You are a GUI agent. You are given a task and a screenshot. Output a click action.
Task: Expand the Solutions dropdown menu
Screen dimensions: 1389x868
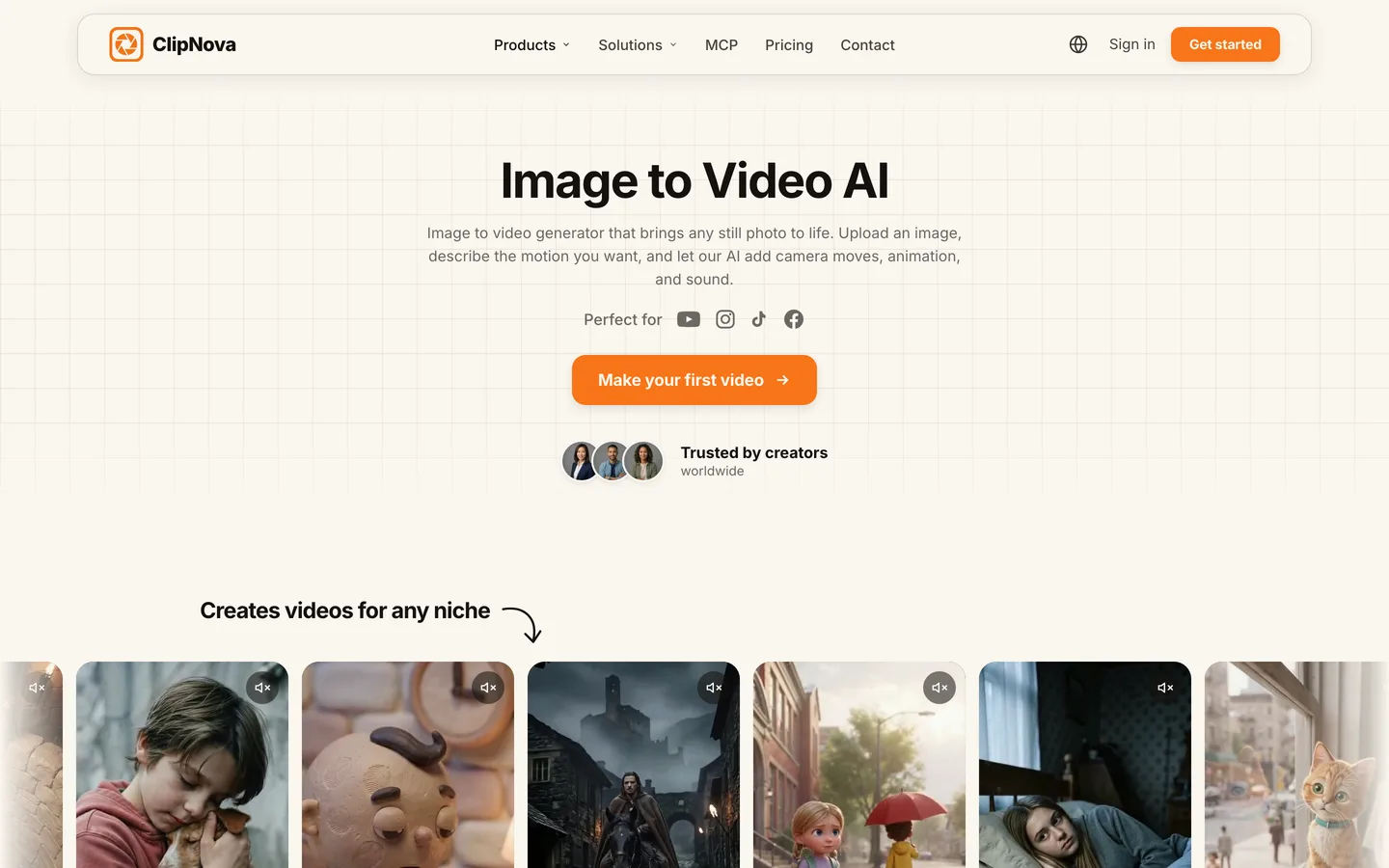pyautogui.click(x=638, y=45)
